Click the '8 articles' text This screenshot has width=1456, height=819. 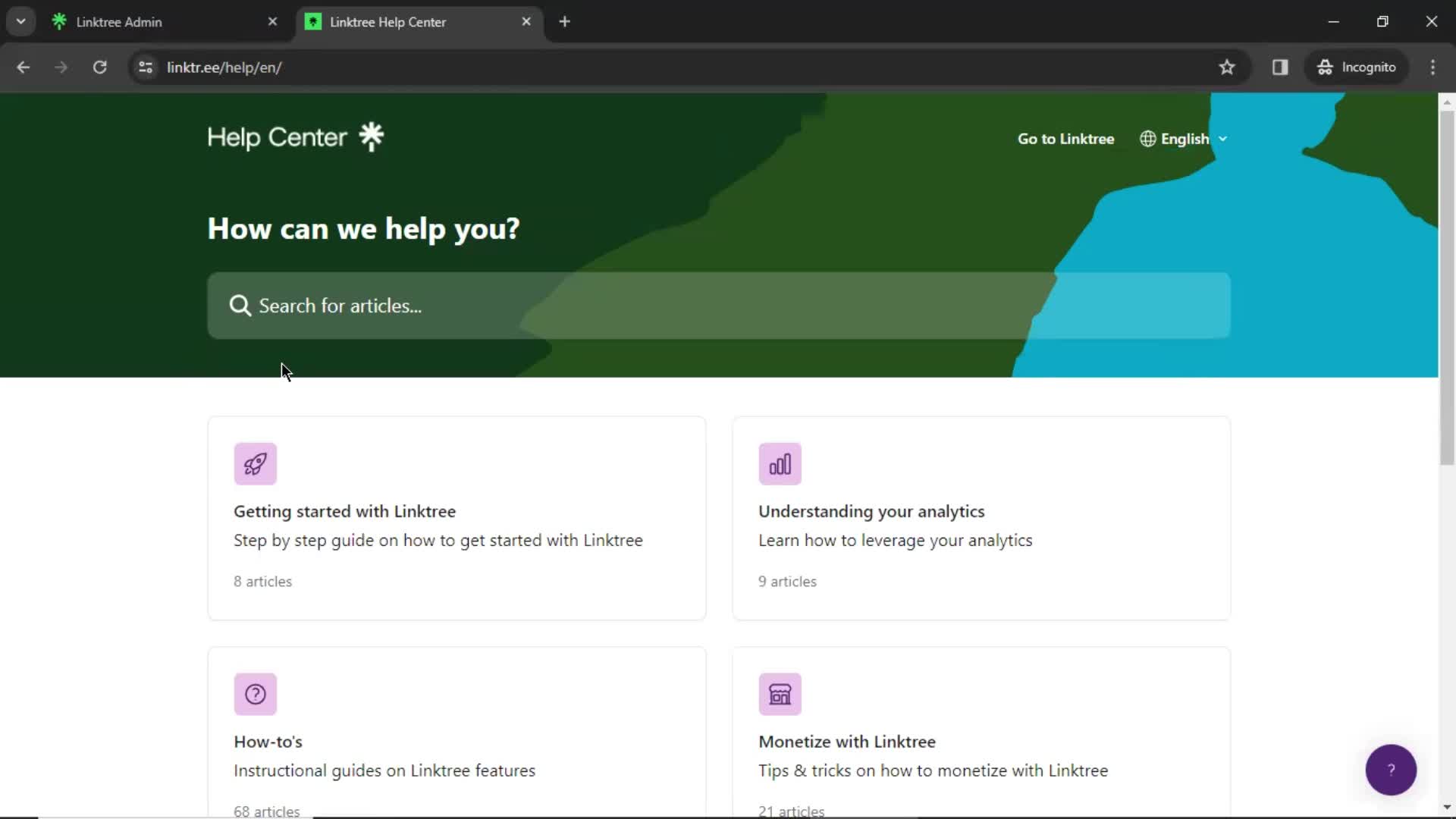coord(262,582)
